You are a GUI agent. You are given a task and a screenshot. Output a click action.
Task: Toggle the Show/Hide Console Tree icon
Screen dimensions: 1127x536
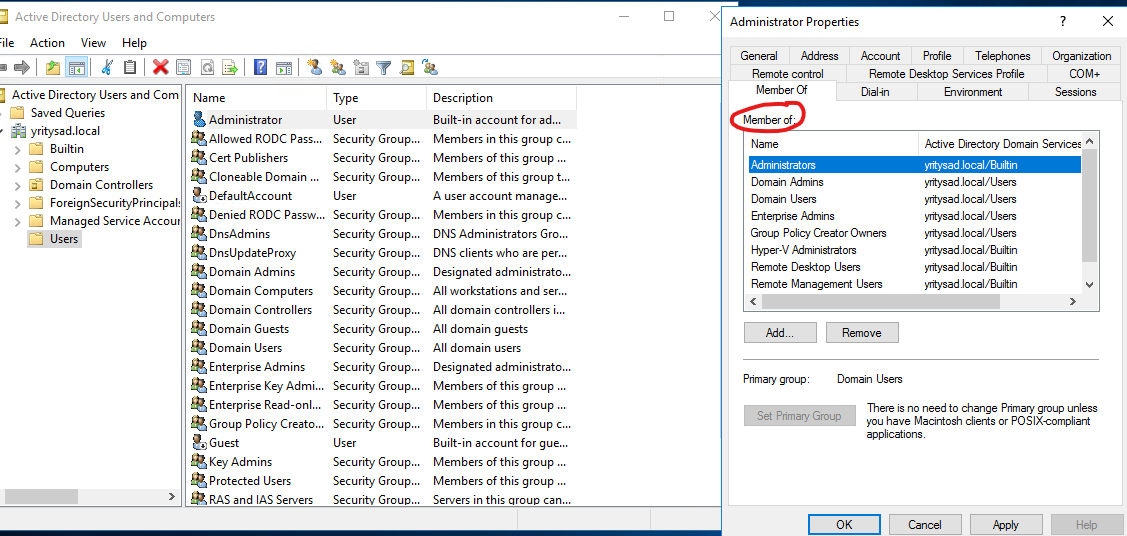tap(75, 68)
